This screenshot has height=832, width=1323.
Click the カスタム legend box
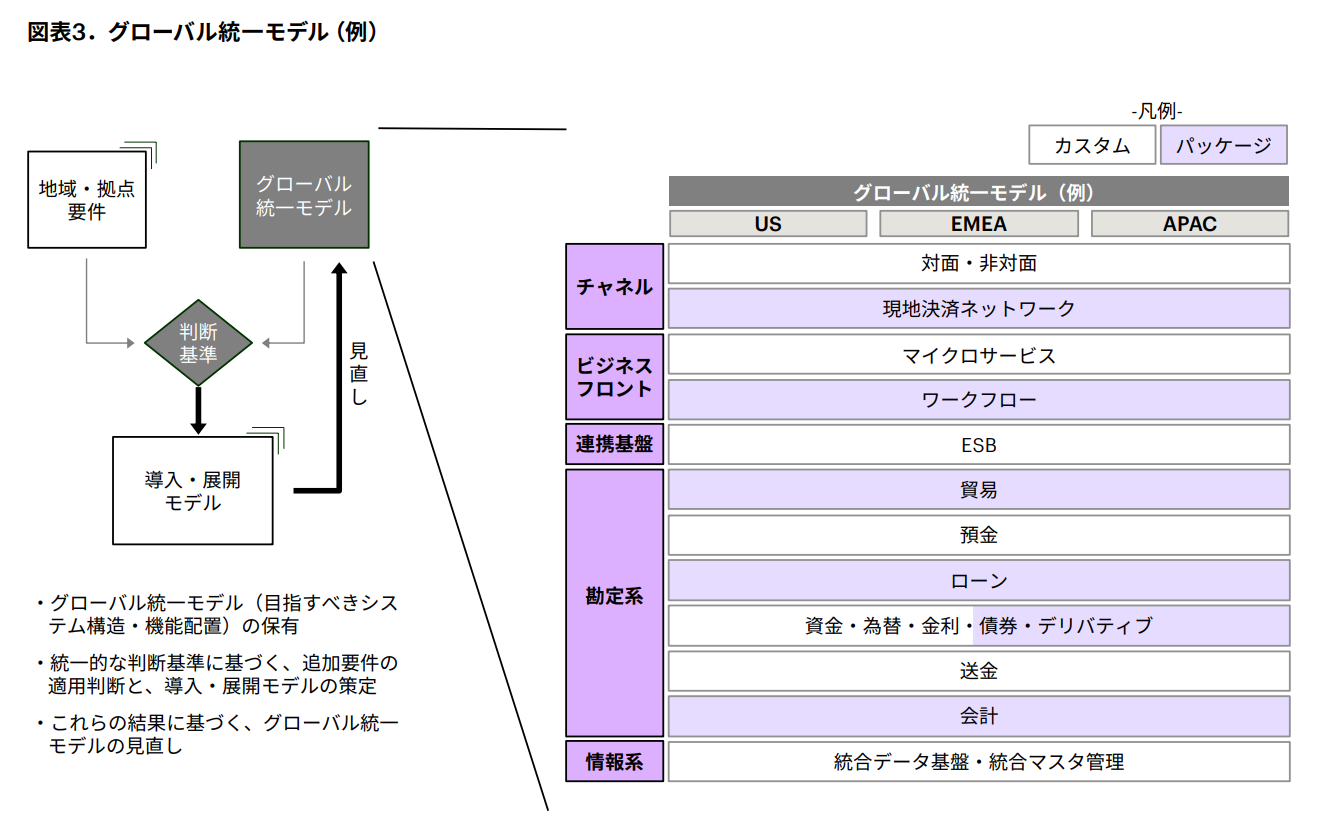(1092, 145)
